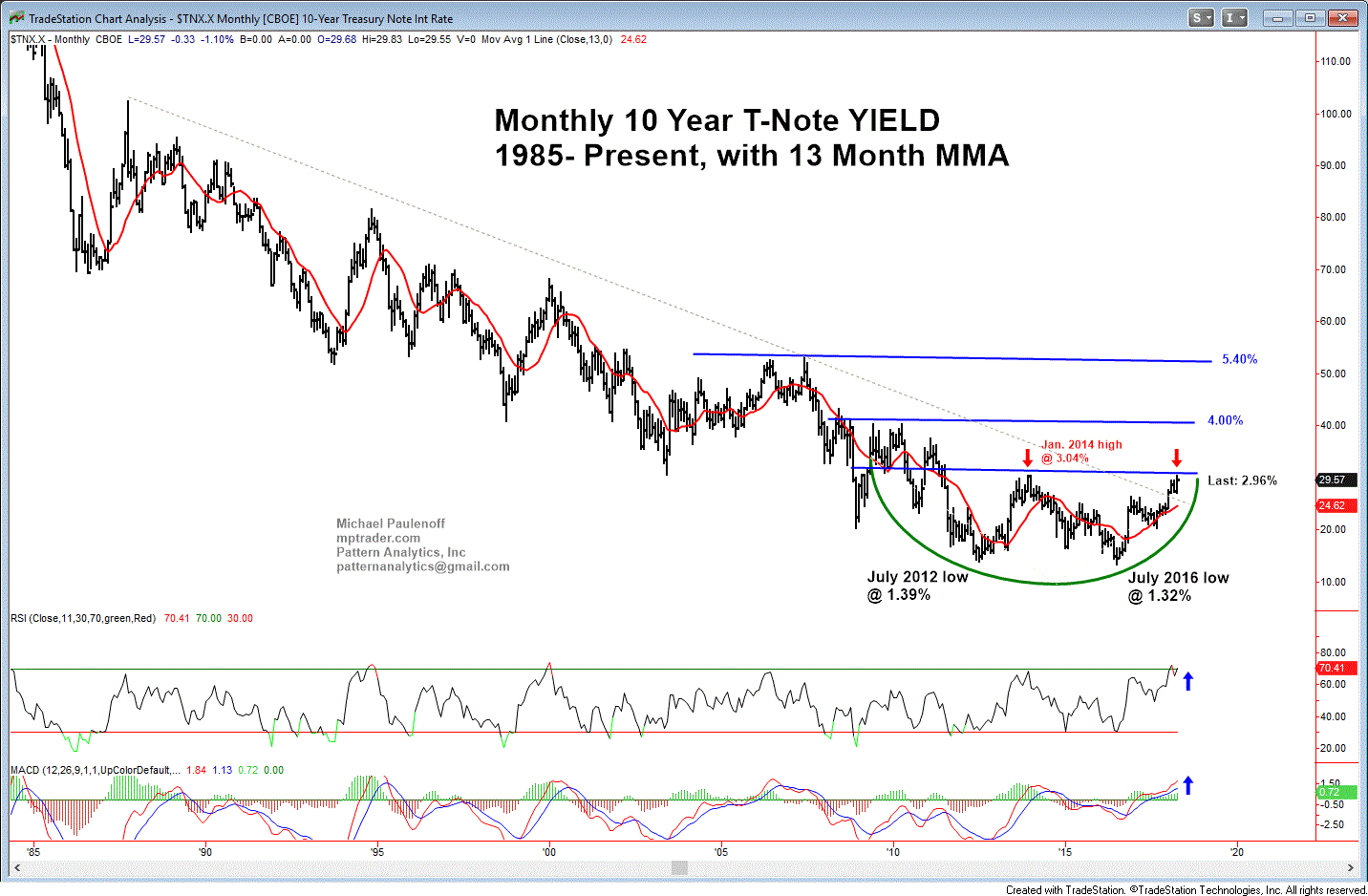Click the TradeStation app icon in title bar
This screenshot has width=1368, height=896.
pos(16,18)
